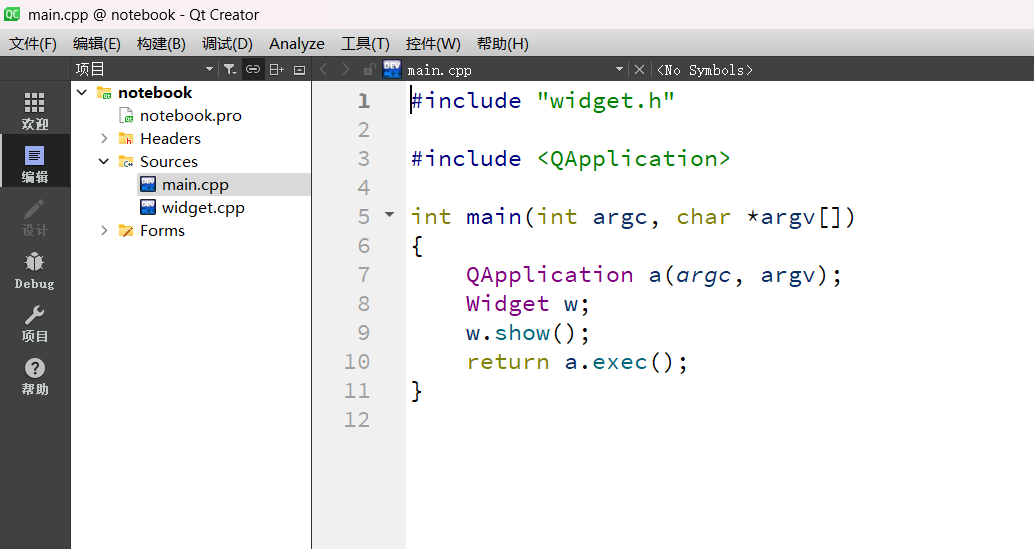
Task: Go back with left arrow in editor toolbar
Action: coord(323,69)
